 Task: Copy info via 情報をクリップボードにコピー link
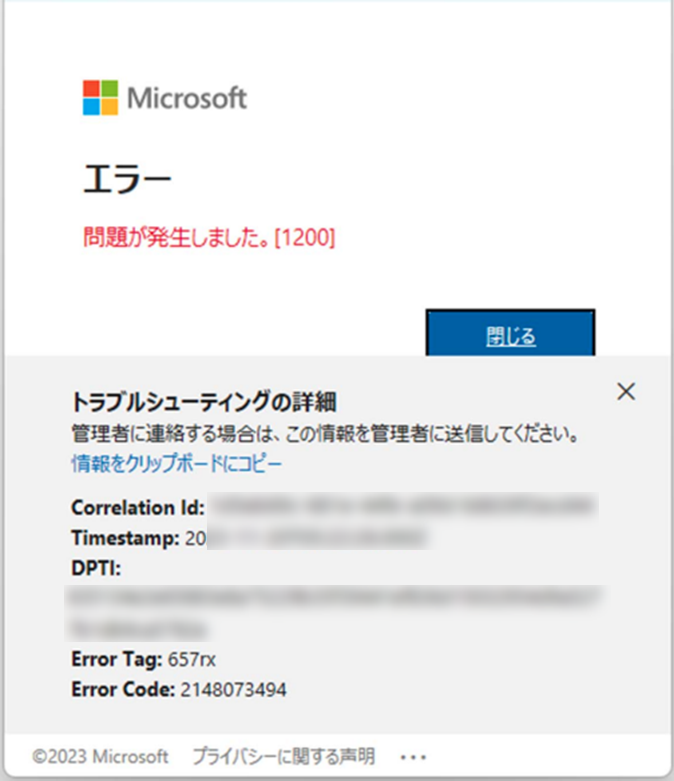click(177, 463)
